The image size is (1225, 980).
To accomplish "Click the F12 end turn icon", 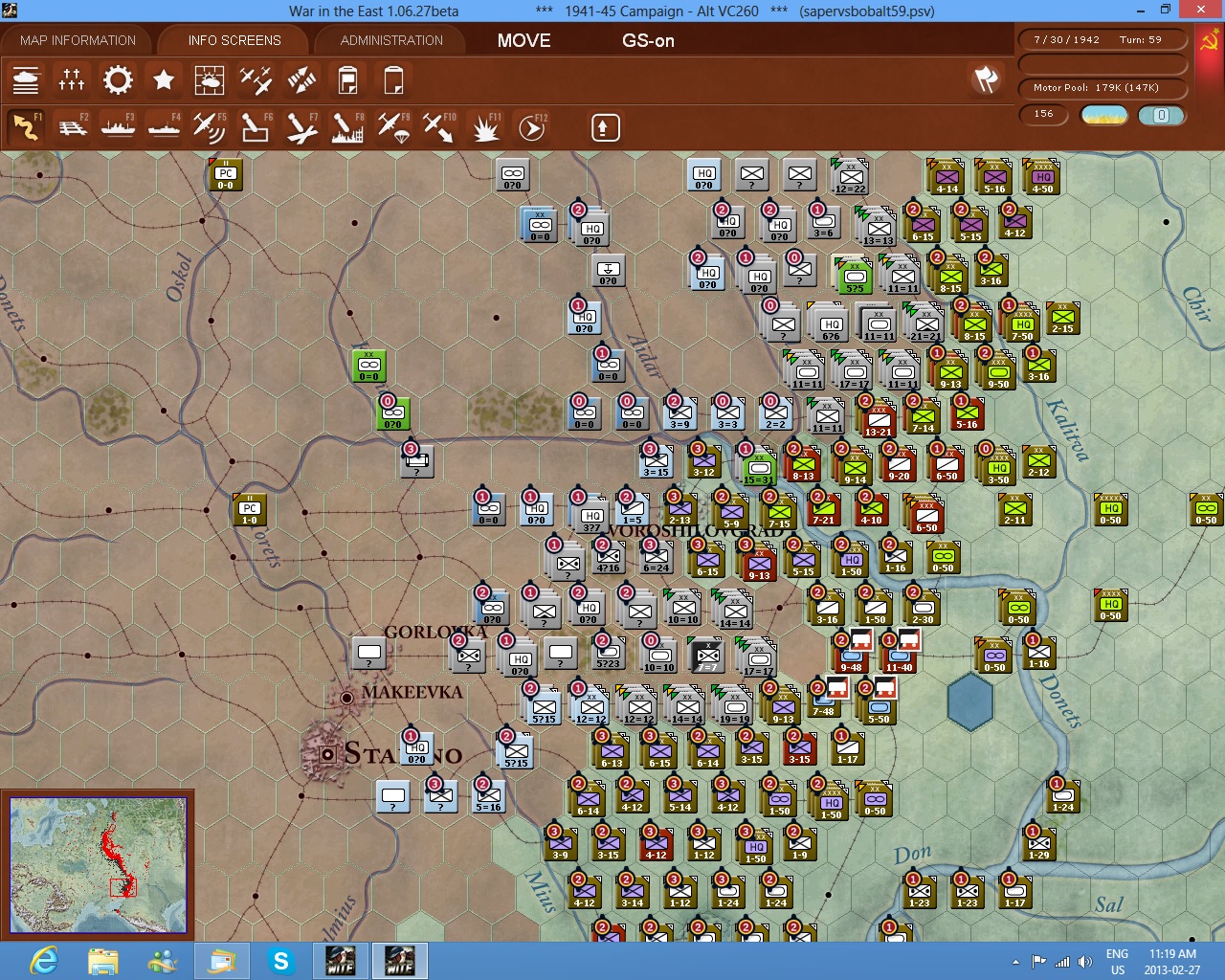I will (532, 126).
